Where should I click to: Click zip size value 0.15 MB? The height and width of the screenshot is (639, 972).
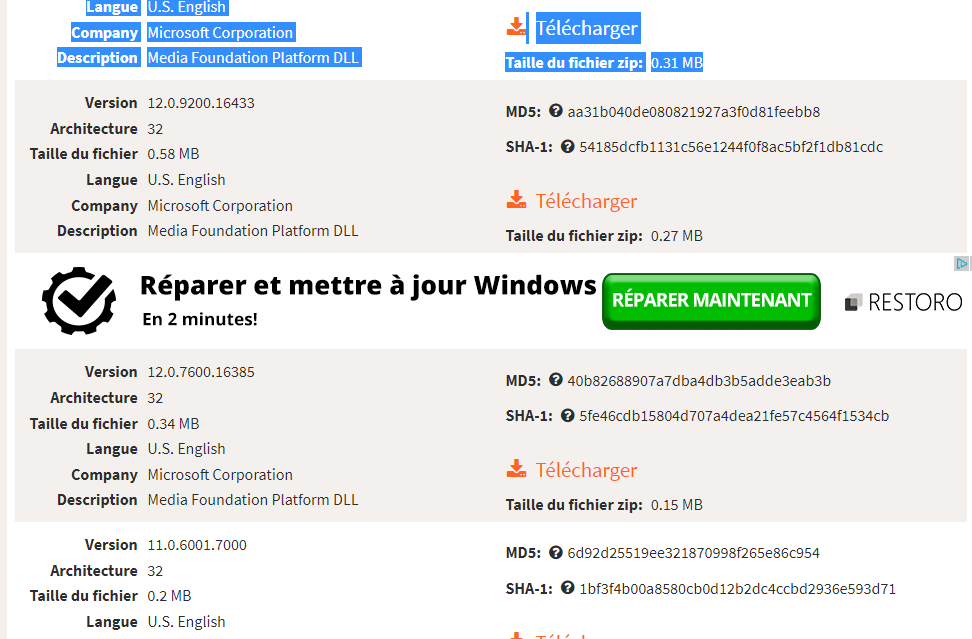(x=676, y=505)
